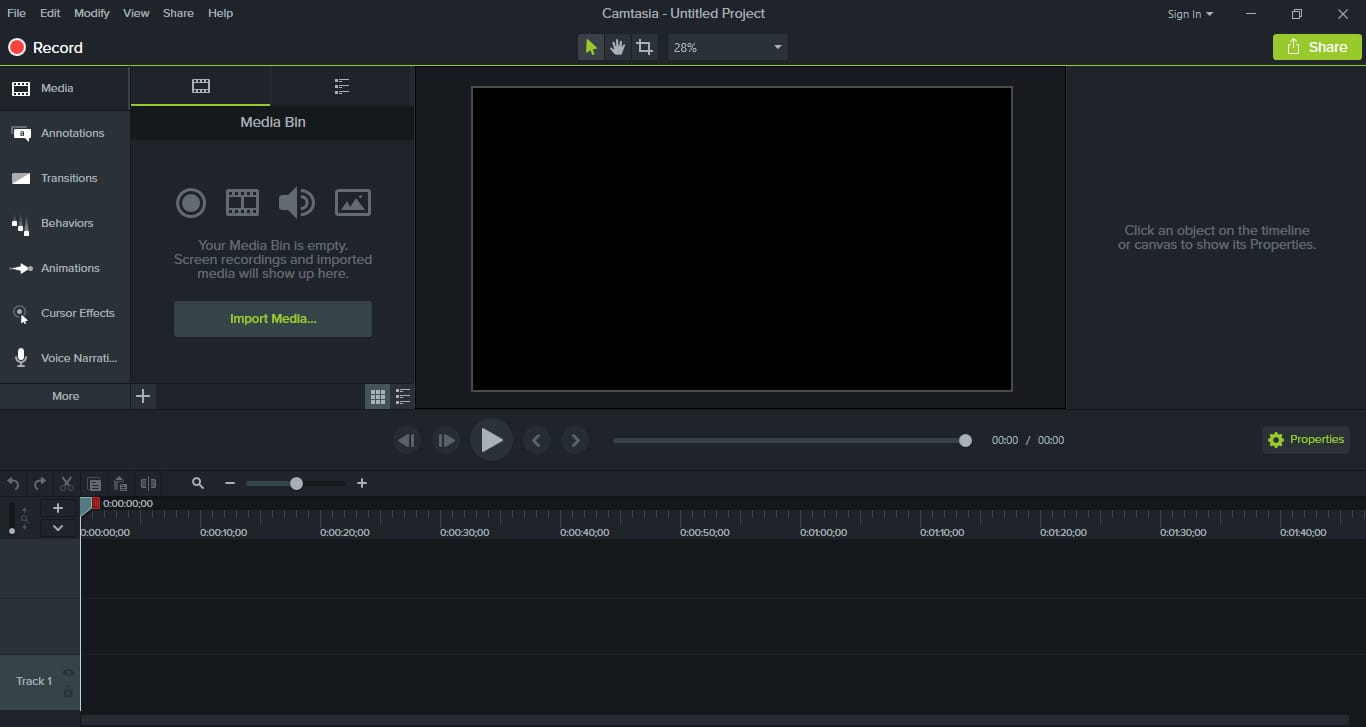This screenshot has height=727, width=1366.
Task: Select the Track 1 header
Action: 40,681
